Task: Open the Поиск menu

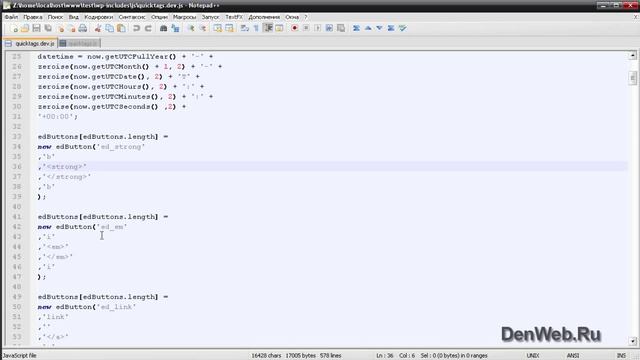Action: pos(55,17)
